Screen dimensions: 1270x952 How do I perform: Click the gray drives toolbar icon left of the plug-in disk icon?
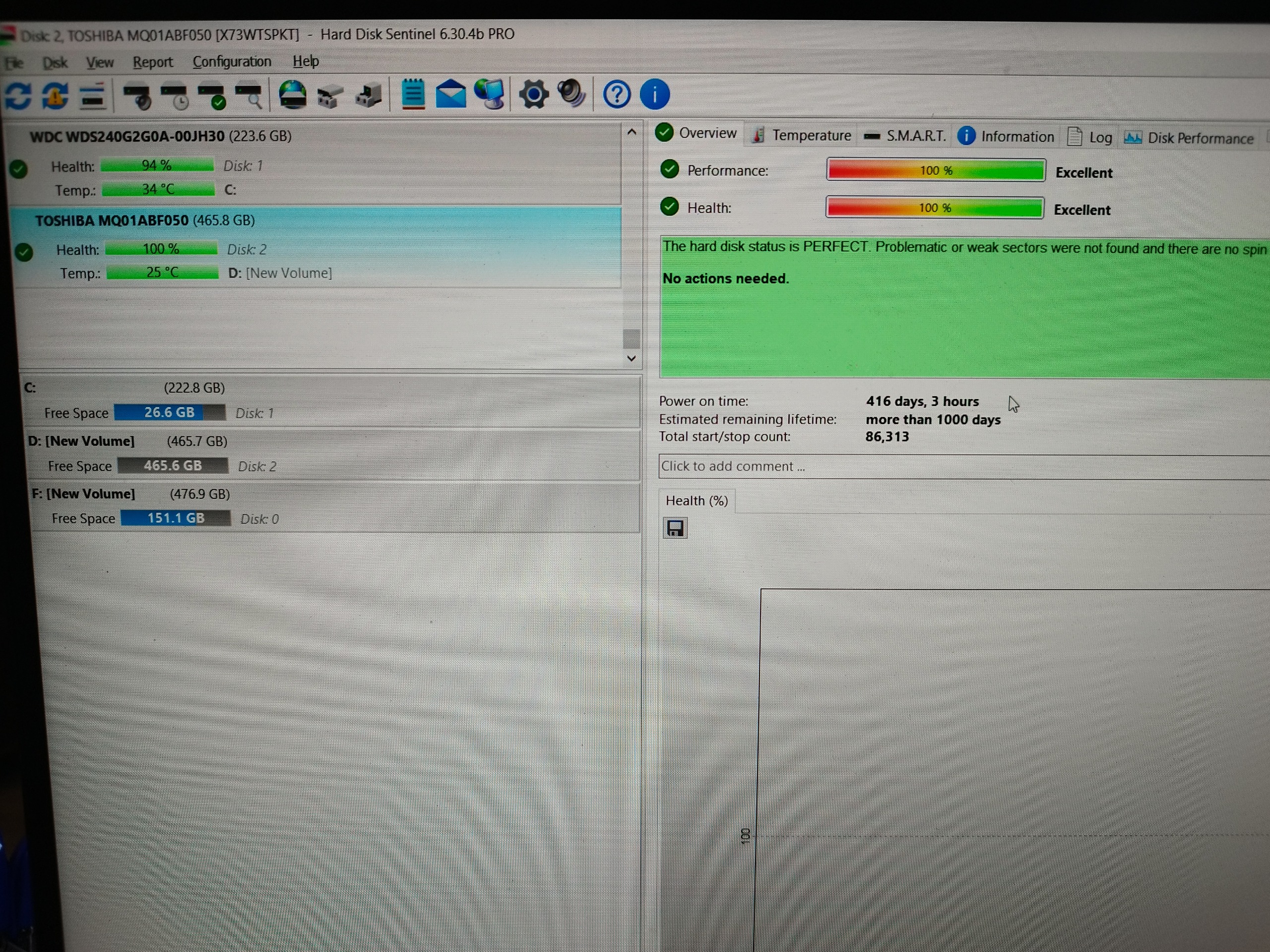pos(330,96)
